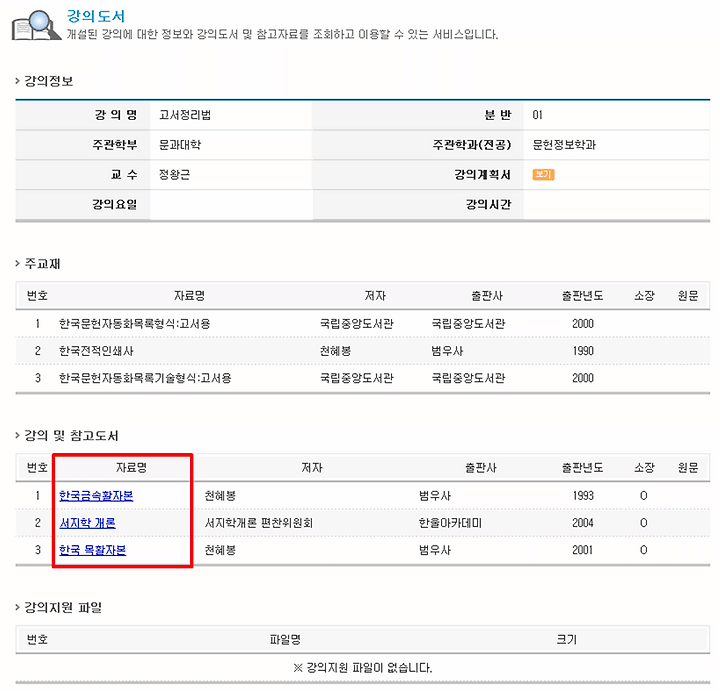The width and height of the screenshot is (720, 692).
Task: Click publisher 범우사 in 한국전적인쇄사 row
Action: (x=447, y=351)
